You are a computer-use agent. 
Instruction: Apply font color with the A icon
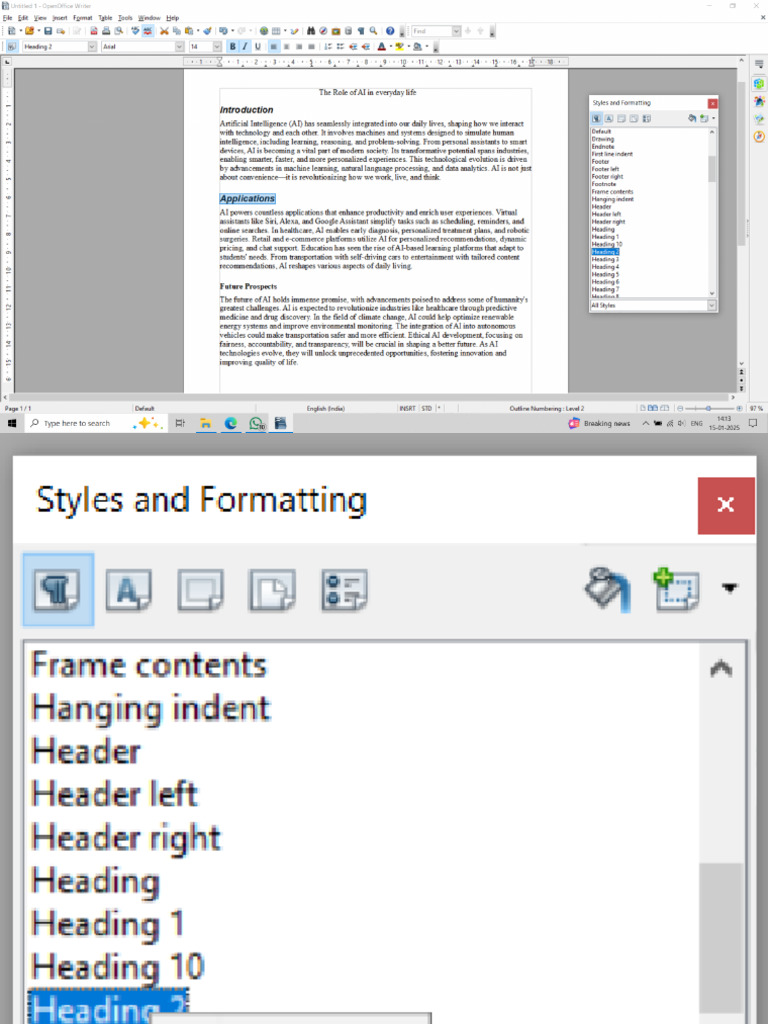tap(382, 46)
